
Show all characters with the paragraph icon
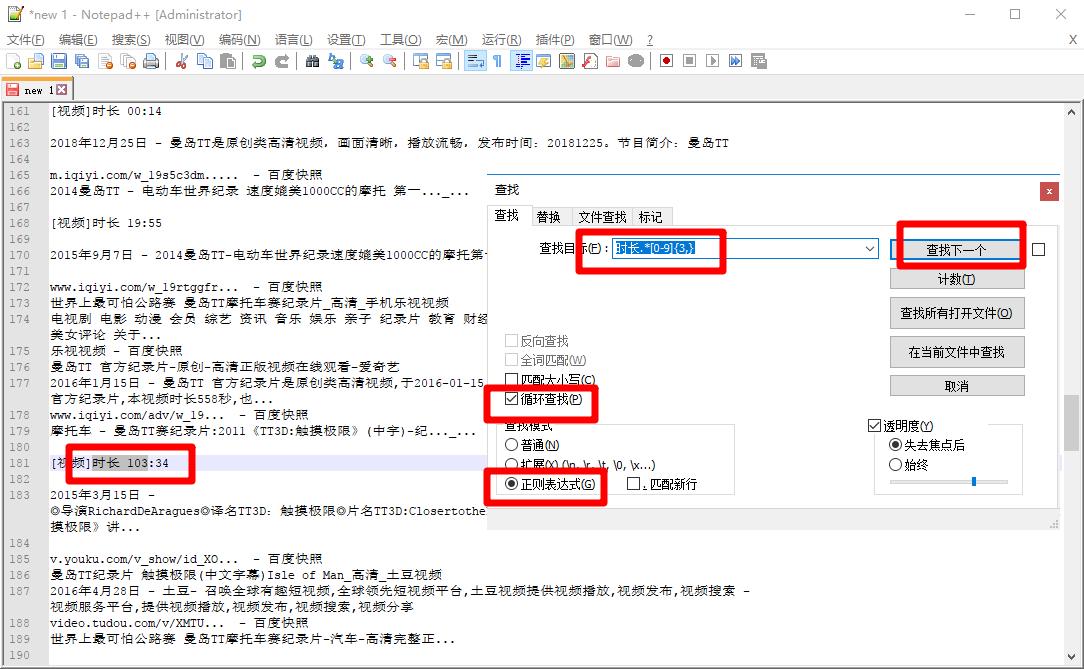[496, 61]
